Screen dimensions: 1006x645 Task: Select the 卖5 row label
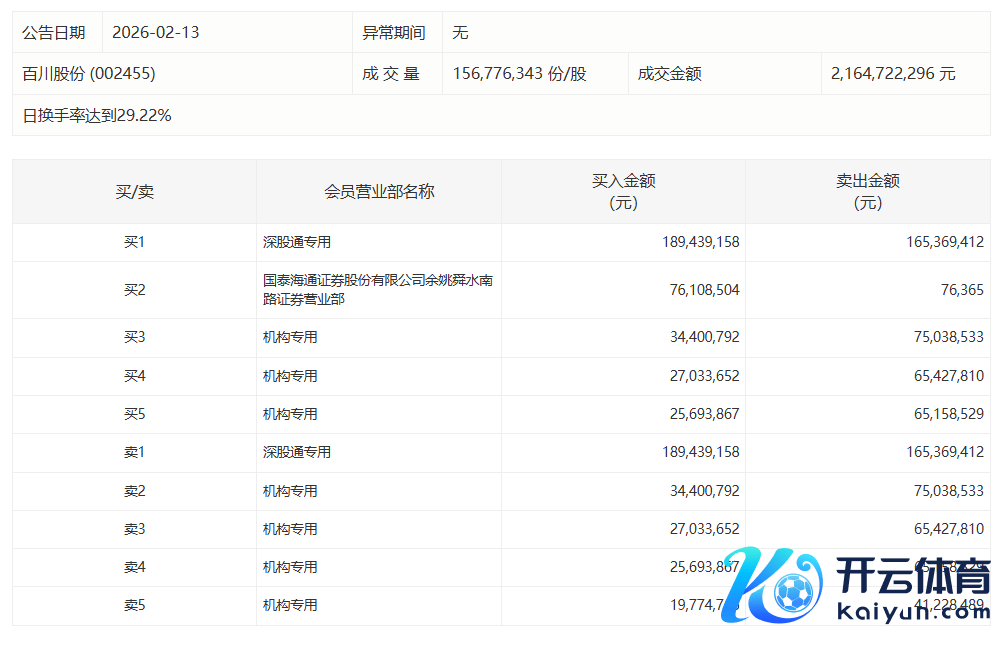tap(134, 605)
